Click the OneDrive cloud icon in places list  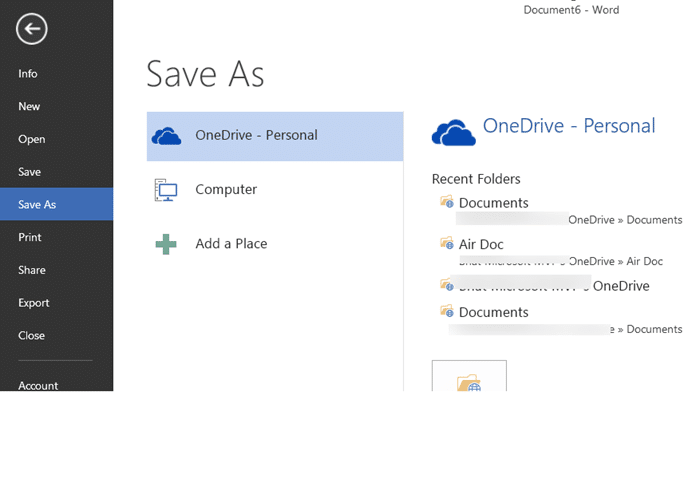click(167, 136)
